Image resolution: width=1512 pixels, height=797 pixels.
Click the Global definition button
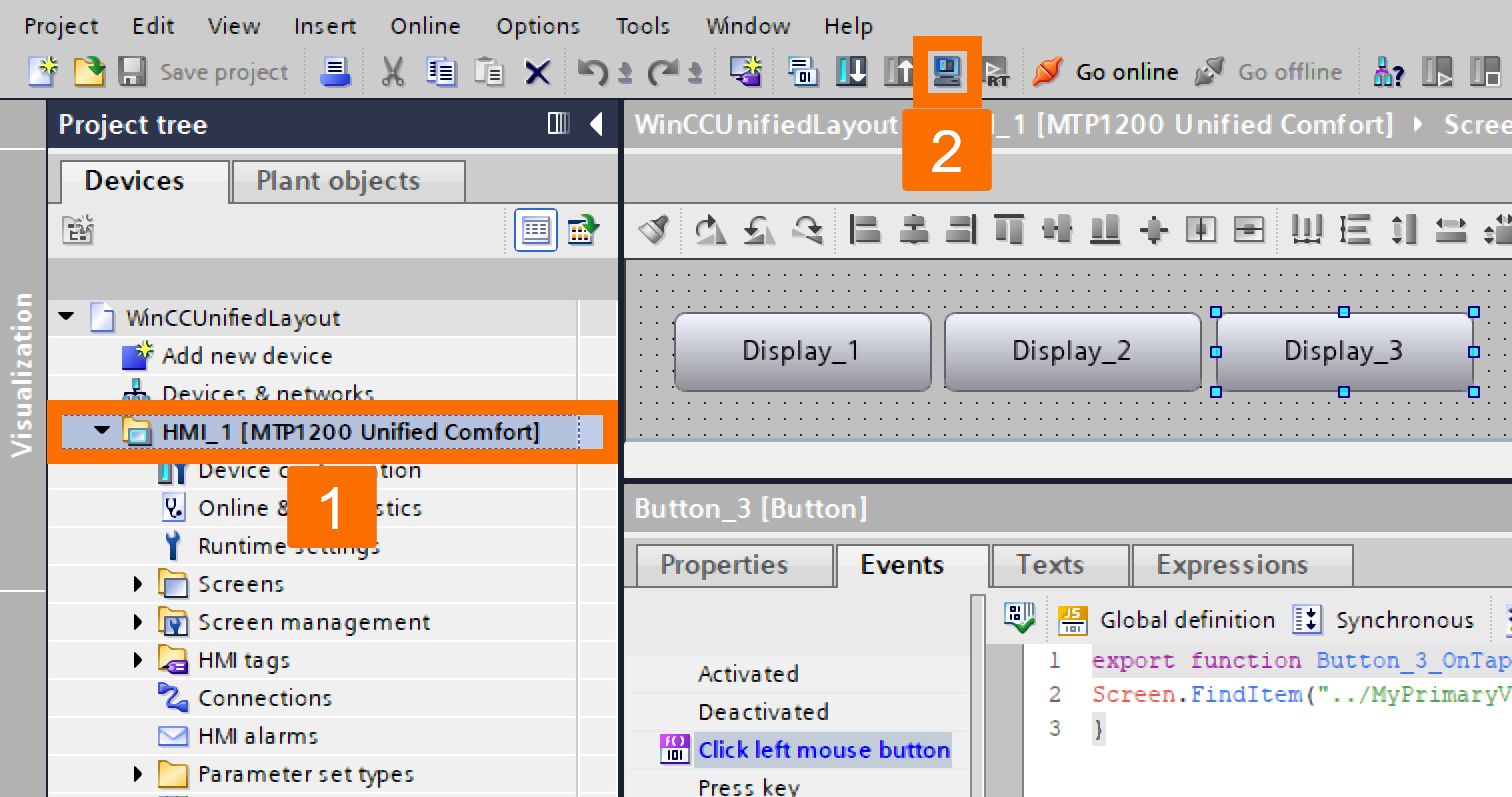1166,620
